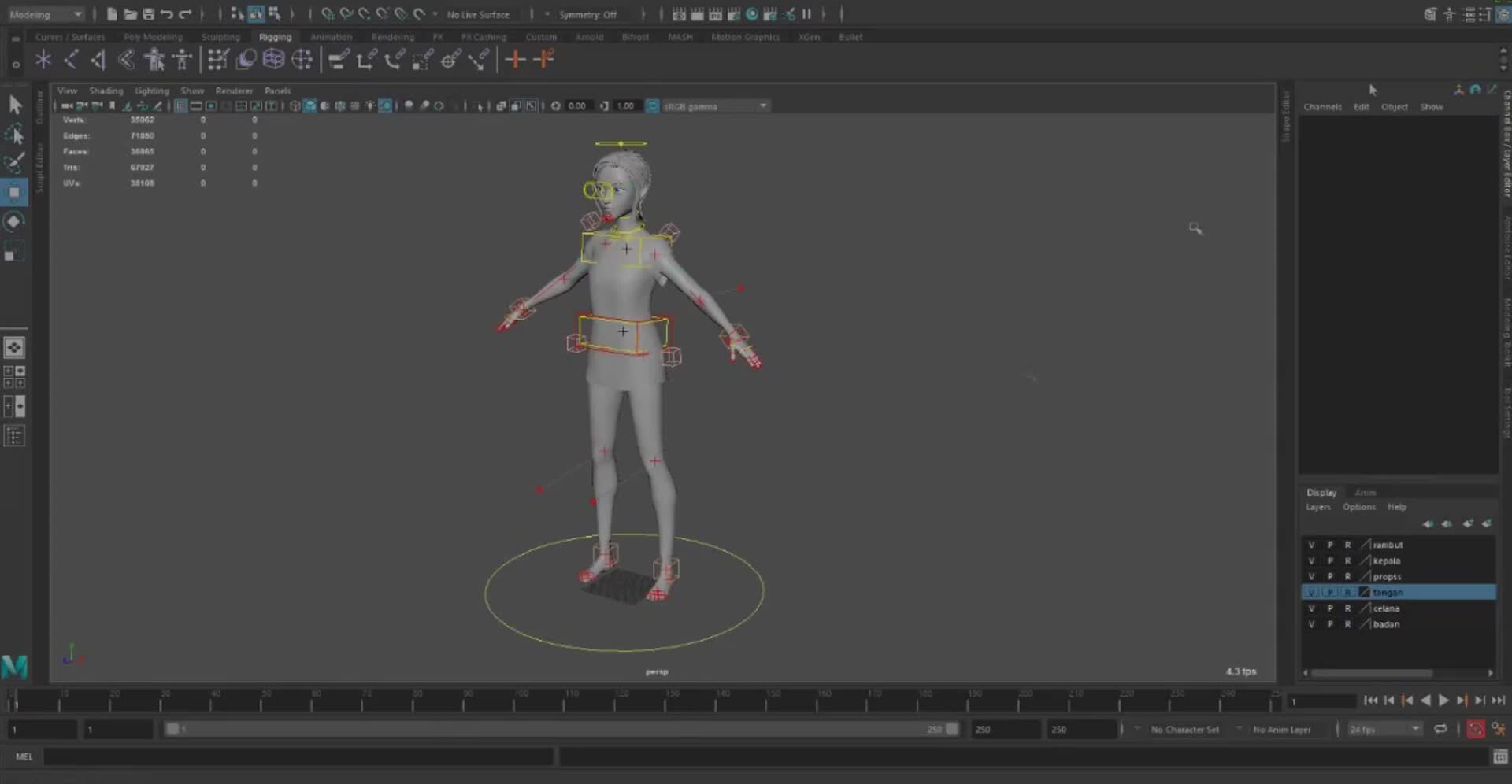Image resolution: width=1512 pixels, height=784 pixels.
Task: Select the Rotate tool in the toolbox
Action: coord(14,221)
